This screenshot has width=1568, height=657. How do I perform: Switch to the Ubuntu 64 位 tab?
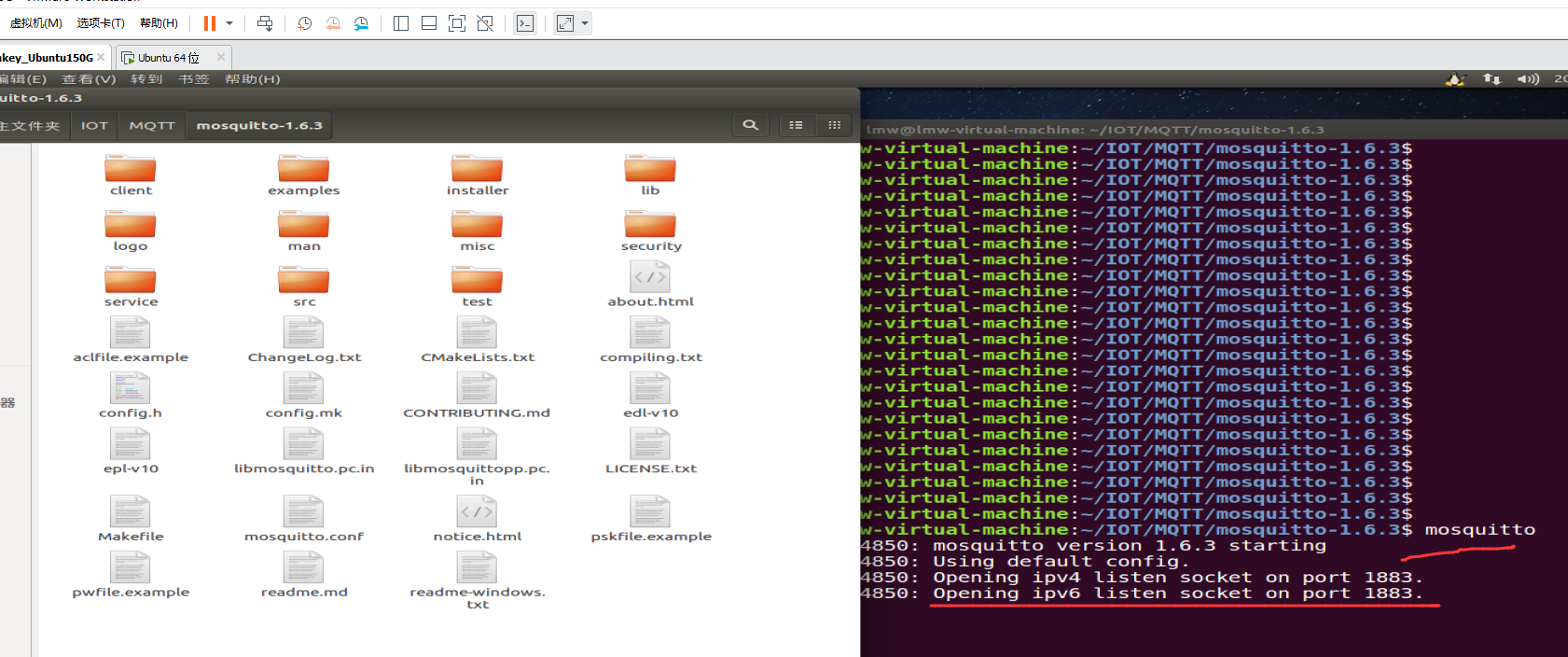click(168, 58)
